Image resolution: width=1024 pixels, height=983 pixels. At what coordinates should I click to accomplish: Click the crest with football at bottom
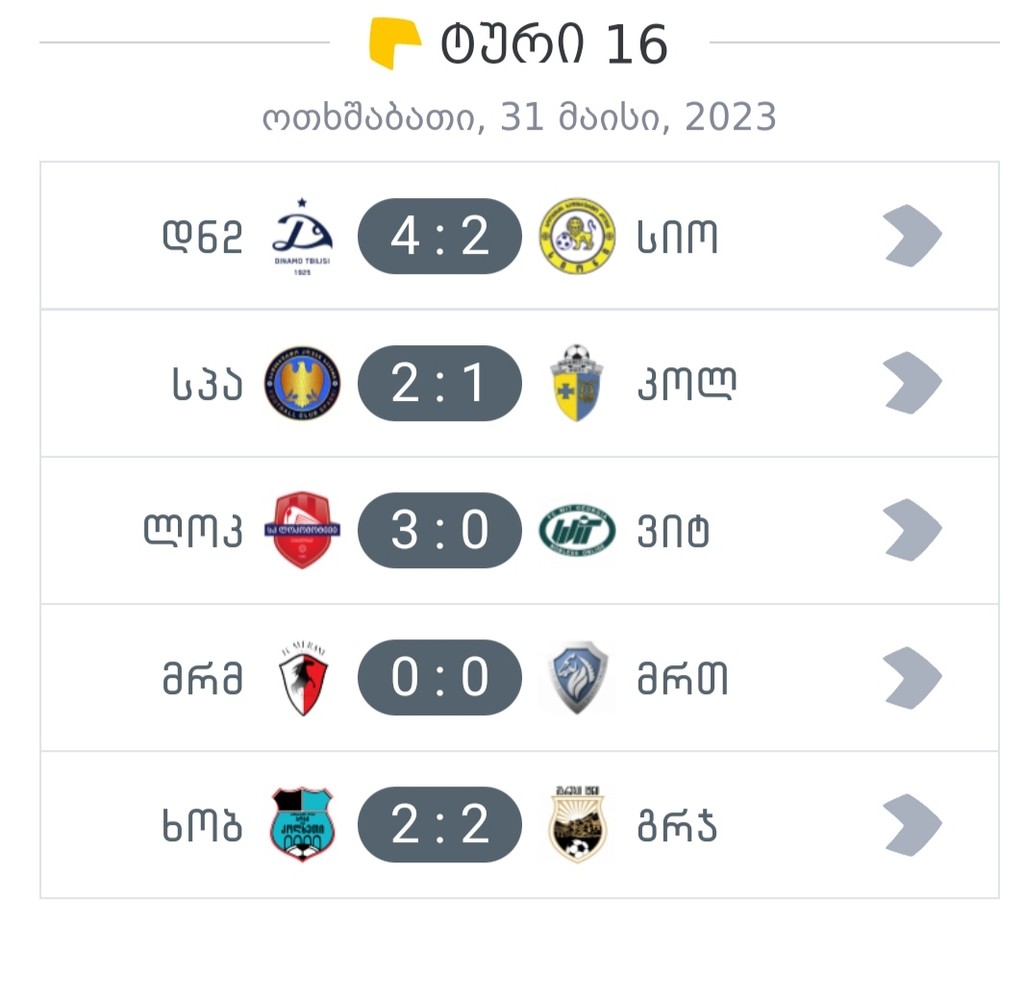click(x=577, y=824)
